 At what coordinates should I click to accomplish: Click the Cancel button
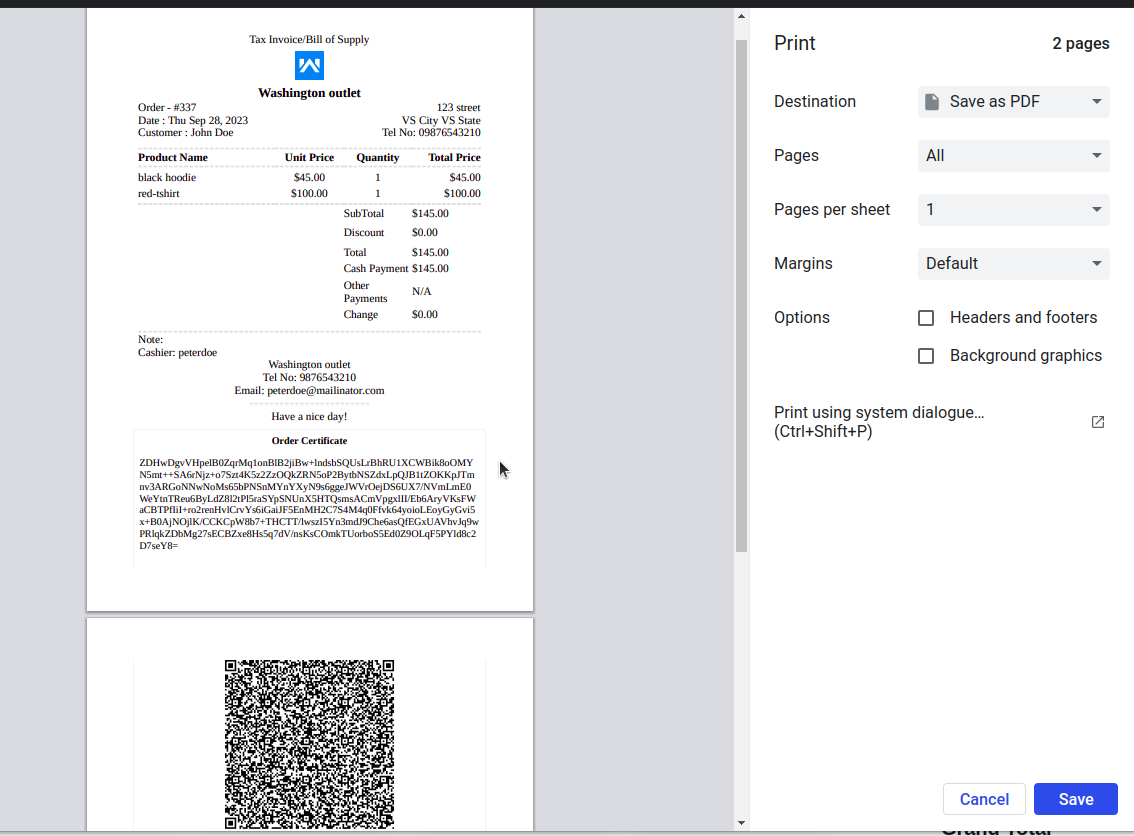point(984,799)
